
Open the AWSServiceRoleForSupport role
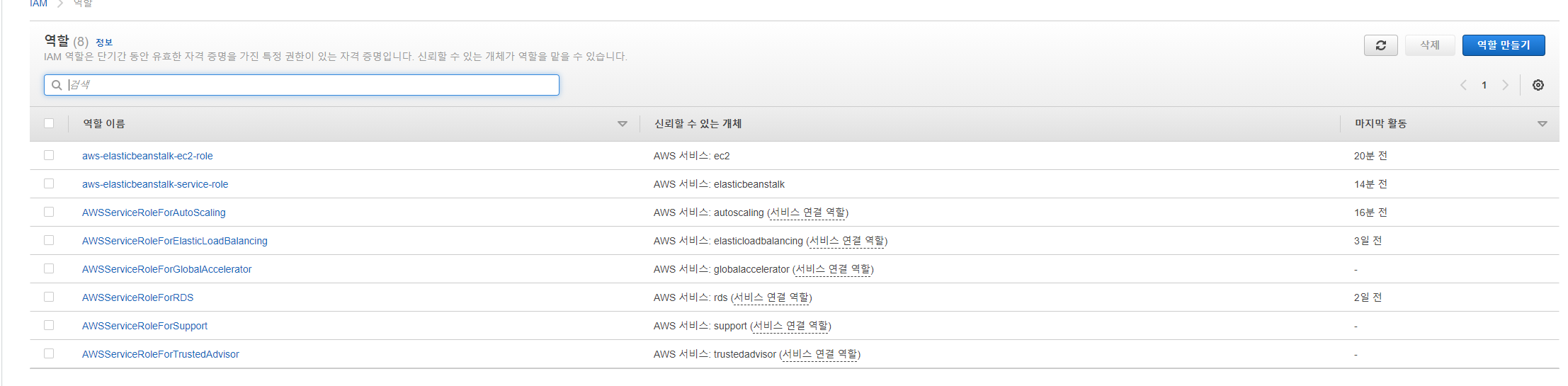tap(144, 326)
